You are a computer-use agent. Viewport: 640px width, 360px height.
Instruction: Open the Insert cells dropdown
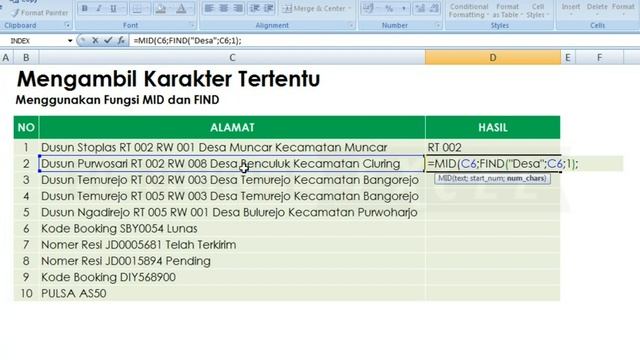pos(571,10)
